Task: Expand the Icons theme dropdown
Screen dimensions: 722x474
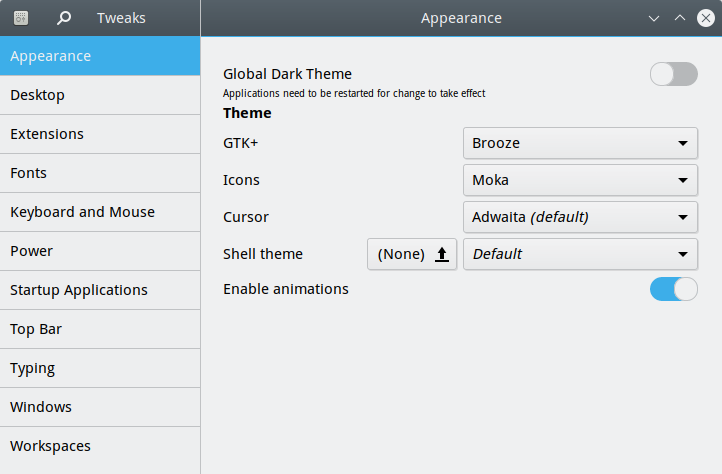Action: pyautogui.click(x=580, y=180)
